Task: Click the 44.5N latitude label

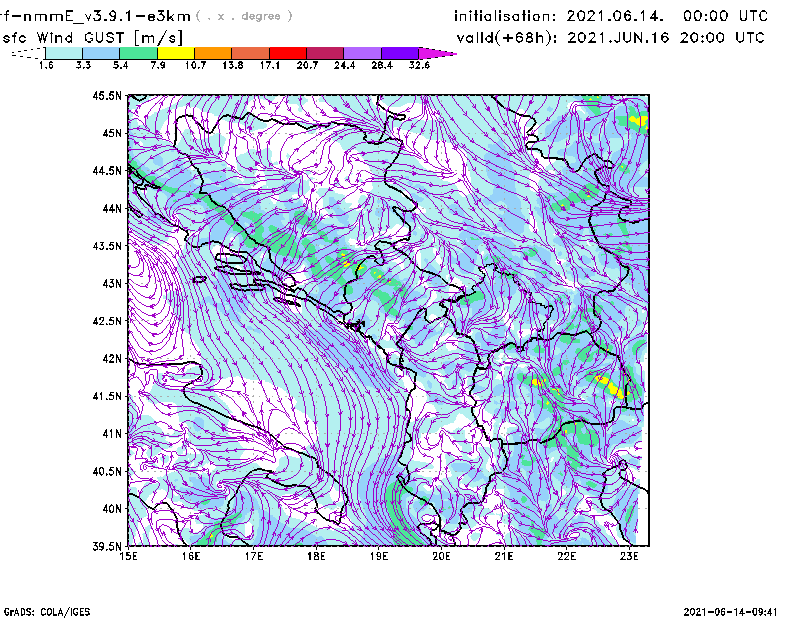Action: coord(107,170)
